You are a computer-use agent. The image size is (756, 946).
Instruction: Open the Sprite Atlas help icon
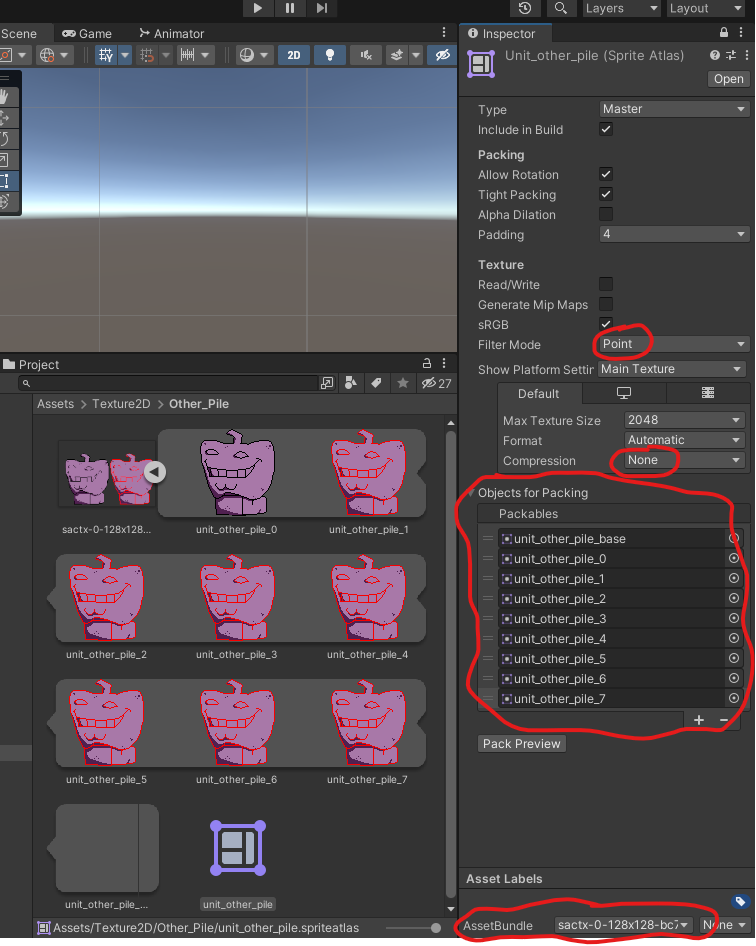click(x=715, y=56)
